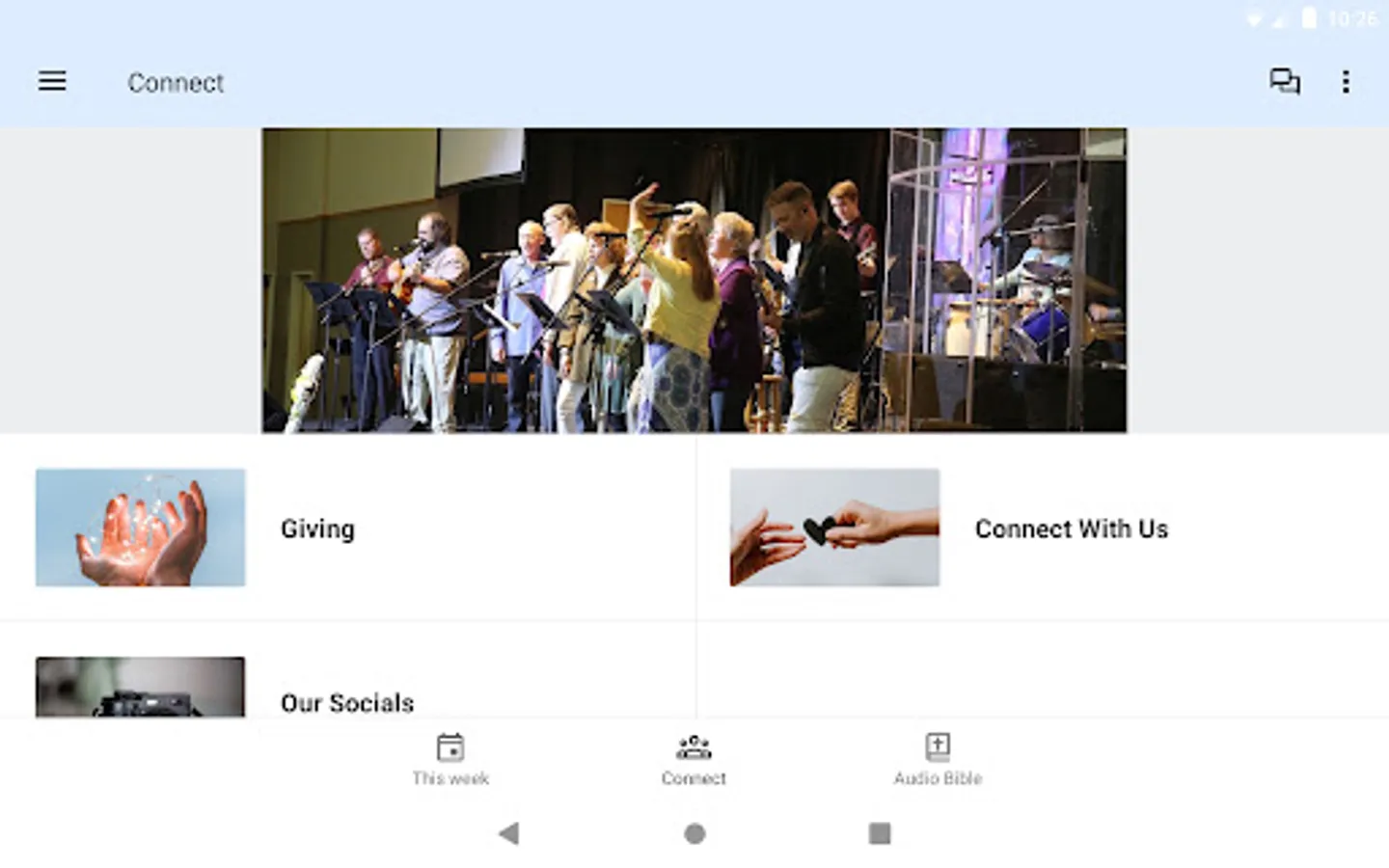Switch to the This week tab label
The image size is (1389, 868).
(450, 778)
